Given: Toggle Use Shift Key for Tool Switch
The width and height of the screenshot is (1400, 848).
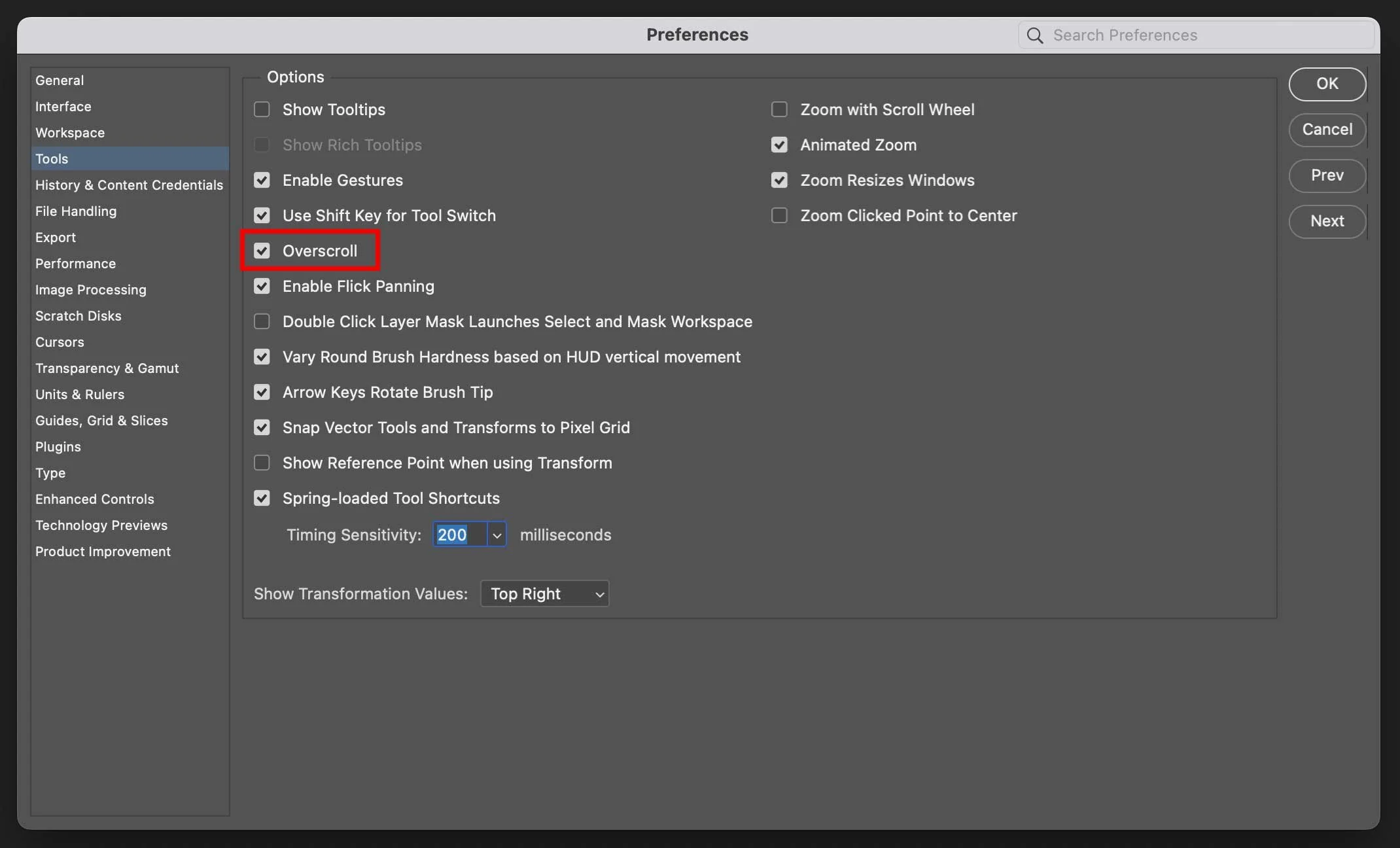Looking at the screenshot, I should (x=262, y=215).
